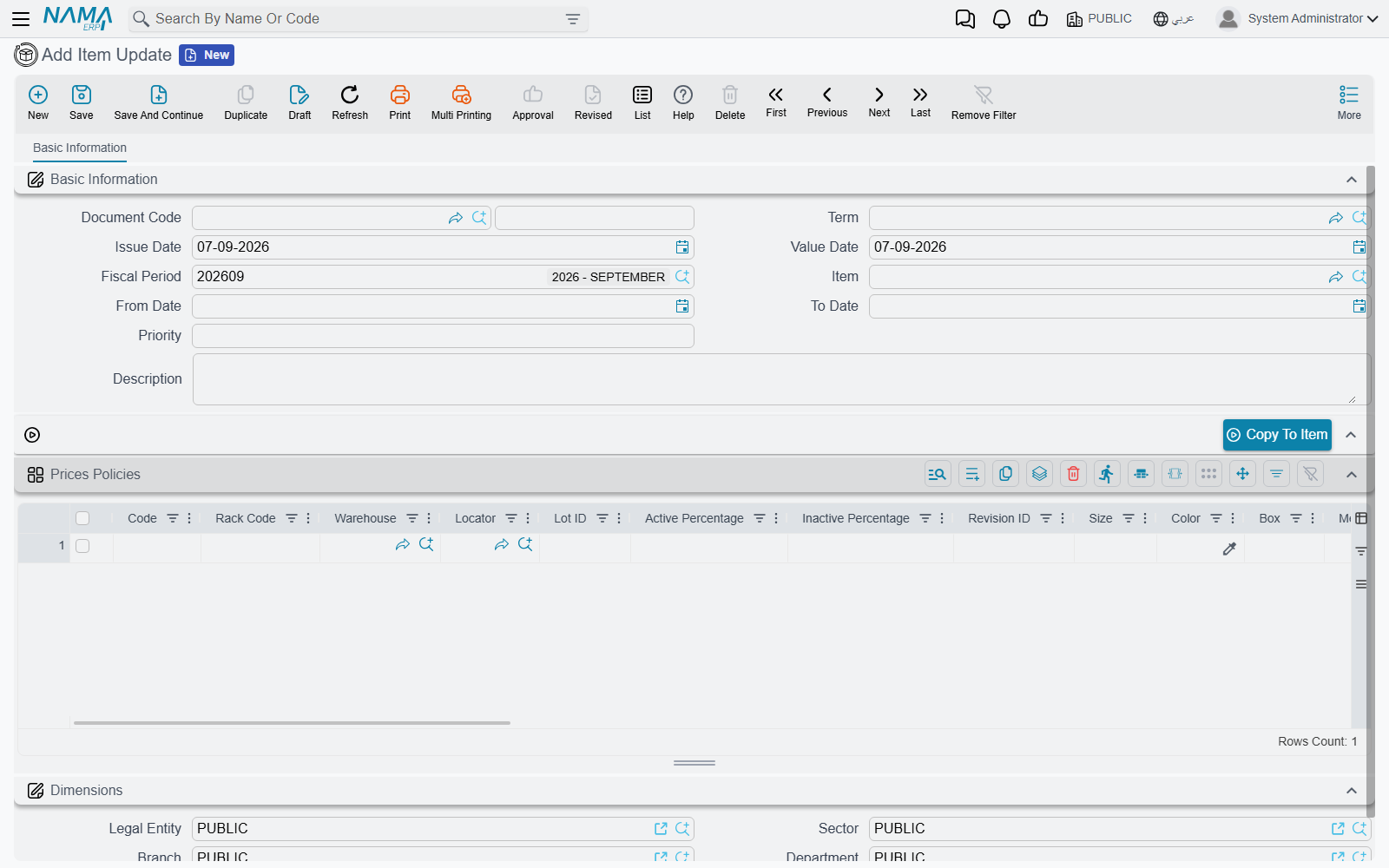This screenshot has width=1389, height=868.
Task: Check the row 1 checkbox
Action: coord(82,546)
